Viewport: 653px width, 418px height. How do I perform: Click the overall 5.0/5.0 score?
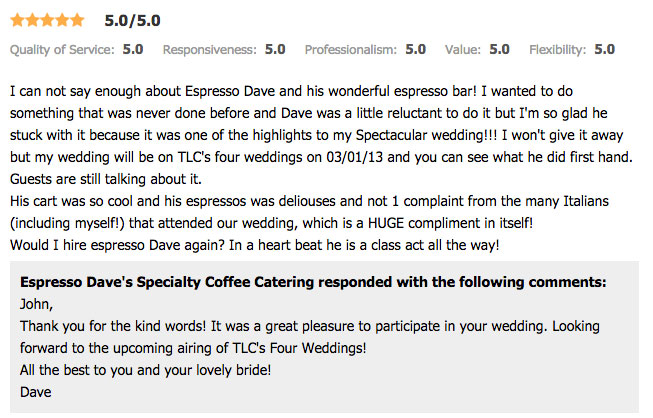coord(132,20)
